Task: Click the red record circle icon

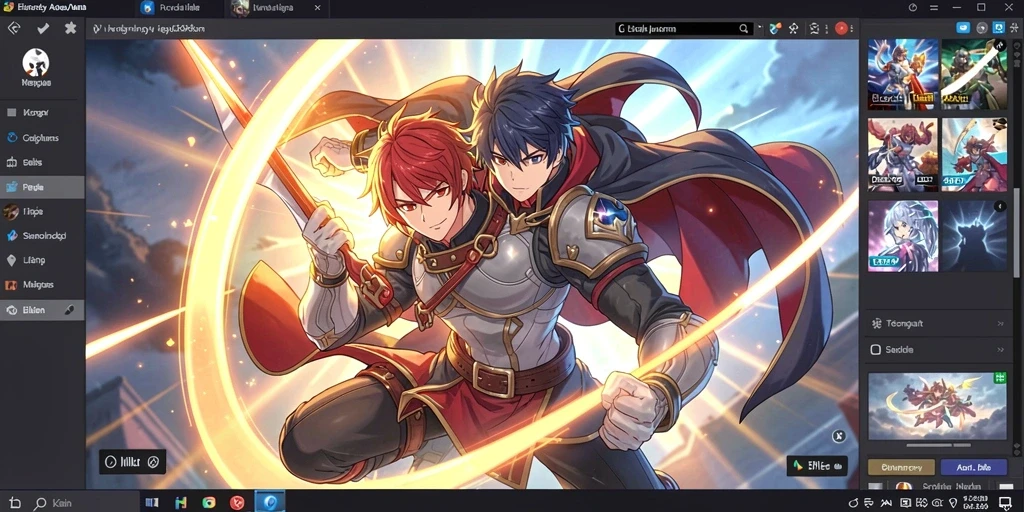Action: click(841, 28)
